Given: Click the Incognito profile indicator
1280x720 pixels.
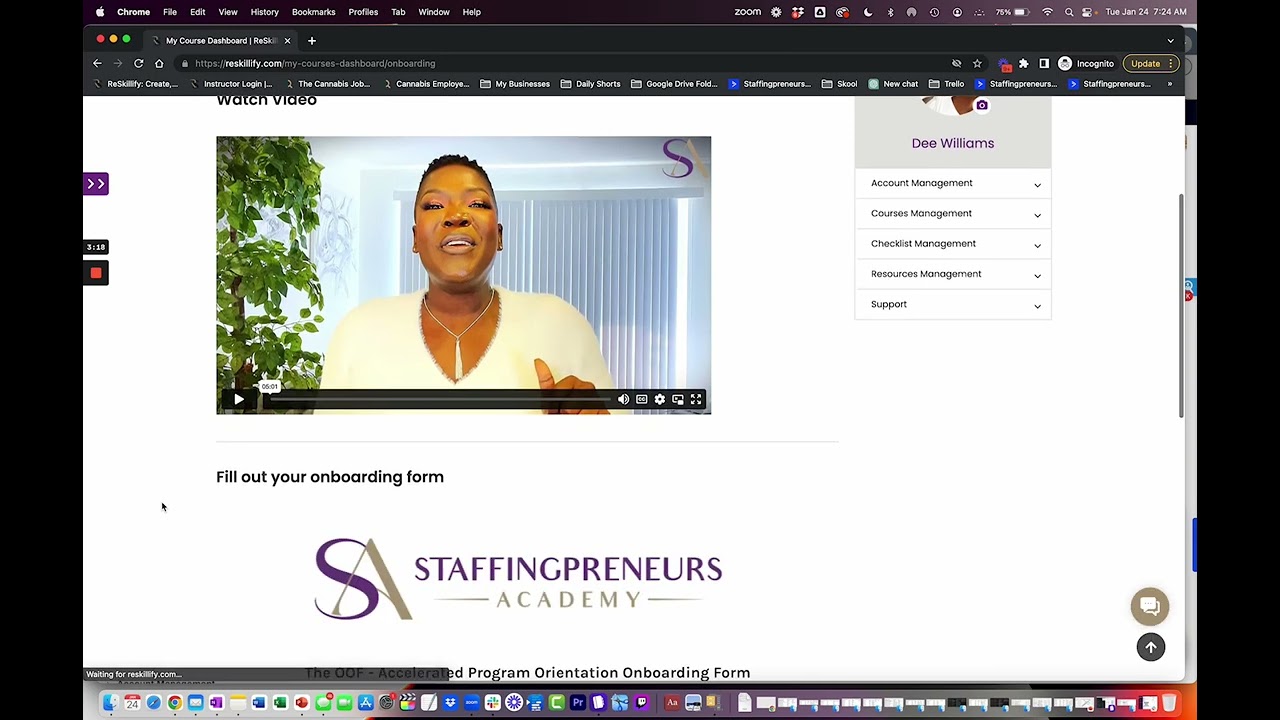Looking at the screenshot, I should 1086,63.
